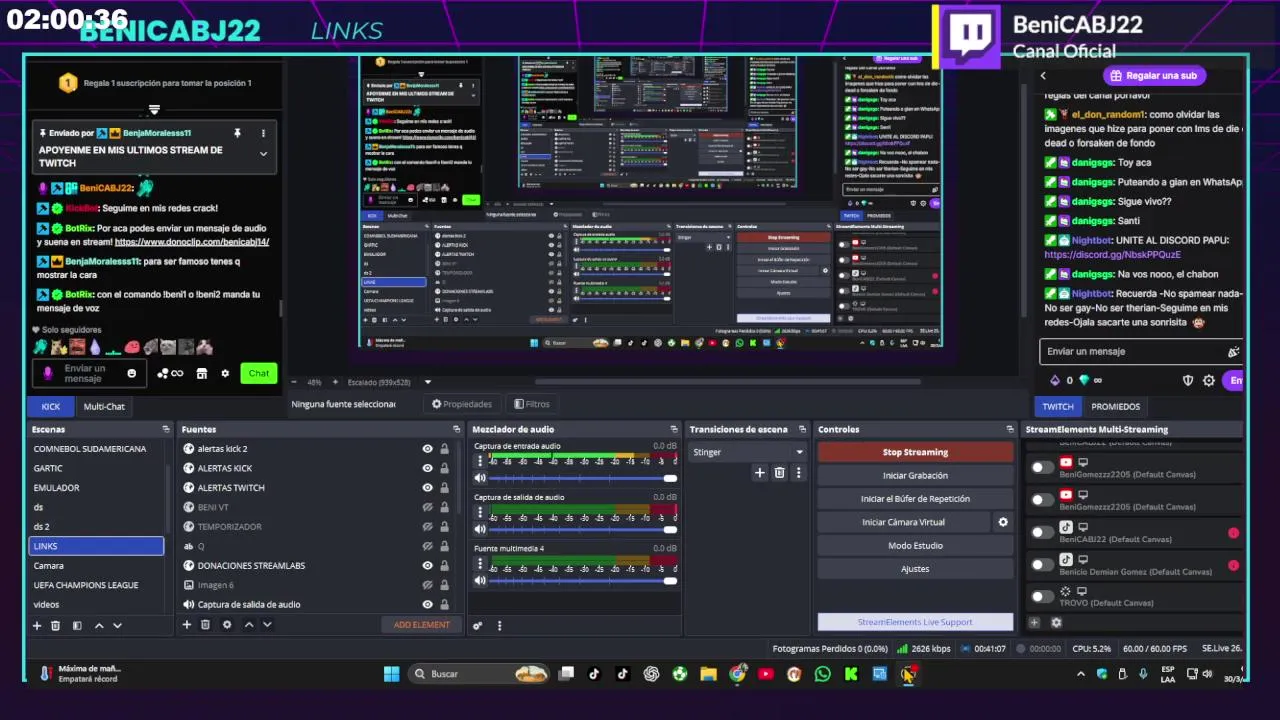Open transition properties three-dot menu
Screen dimensions: 1280x720
click(x=798, y=473)
